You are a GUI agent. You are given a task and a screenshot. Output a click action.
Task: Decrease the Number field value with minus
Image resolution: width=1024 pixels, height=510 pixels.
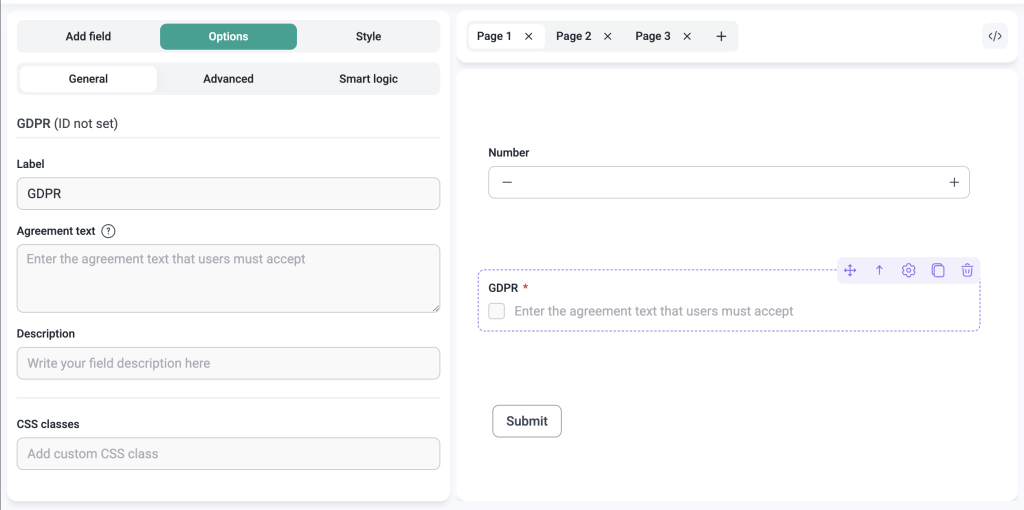click(x=507, y=183)
